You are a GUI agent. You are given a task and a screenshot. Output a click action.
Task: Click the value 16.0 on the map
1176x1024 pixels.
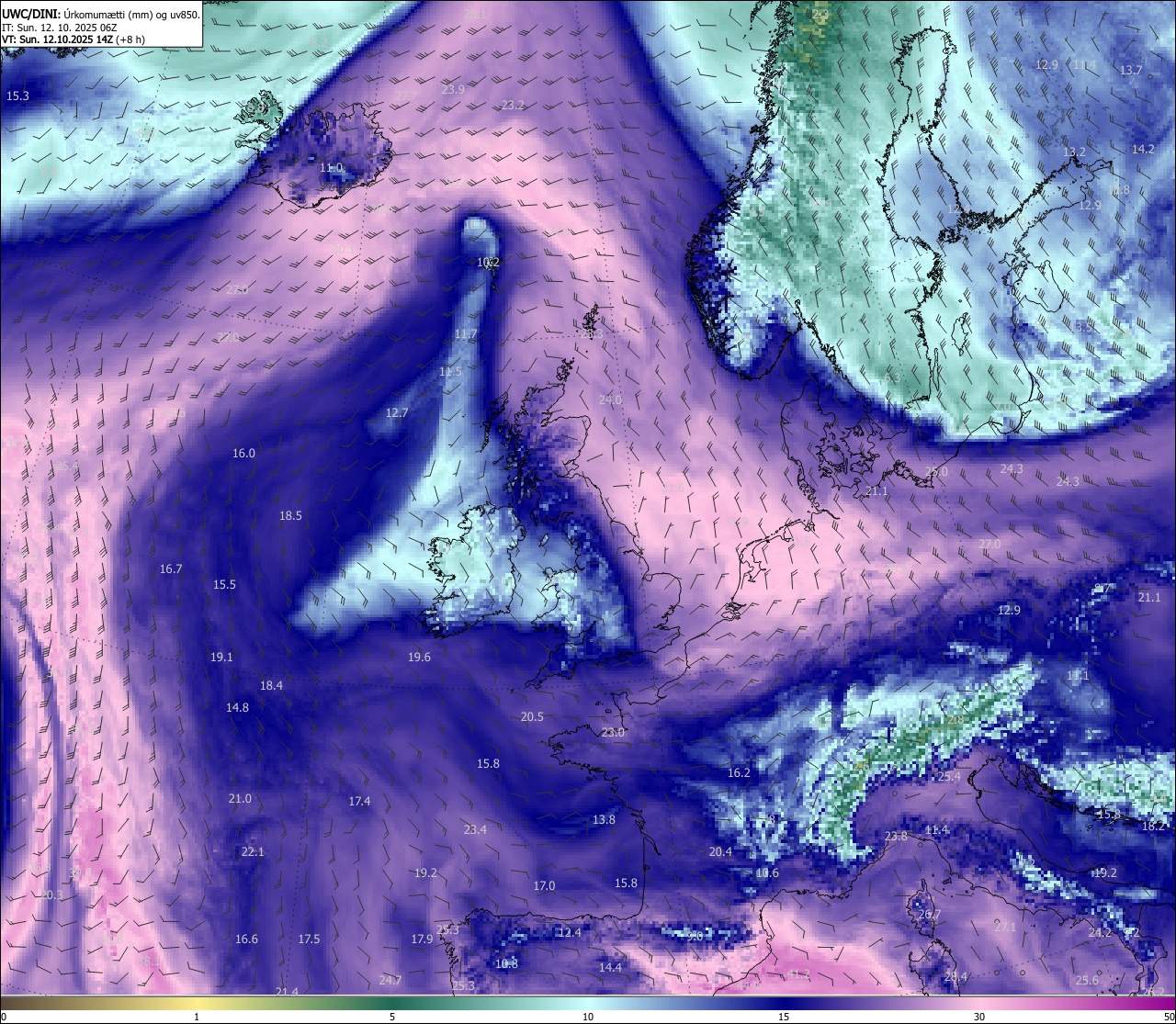coord(243,453)
